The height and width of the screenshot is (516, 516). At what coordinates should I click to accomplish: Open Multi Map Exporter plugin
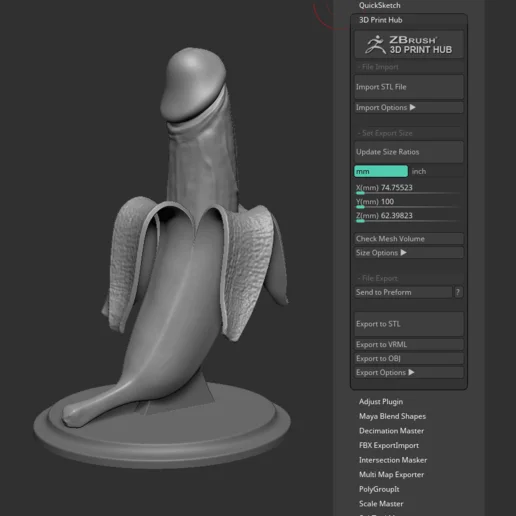(391, 475)
